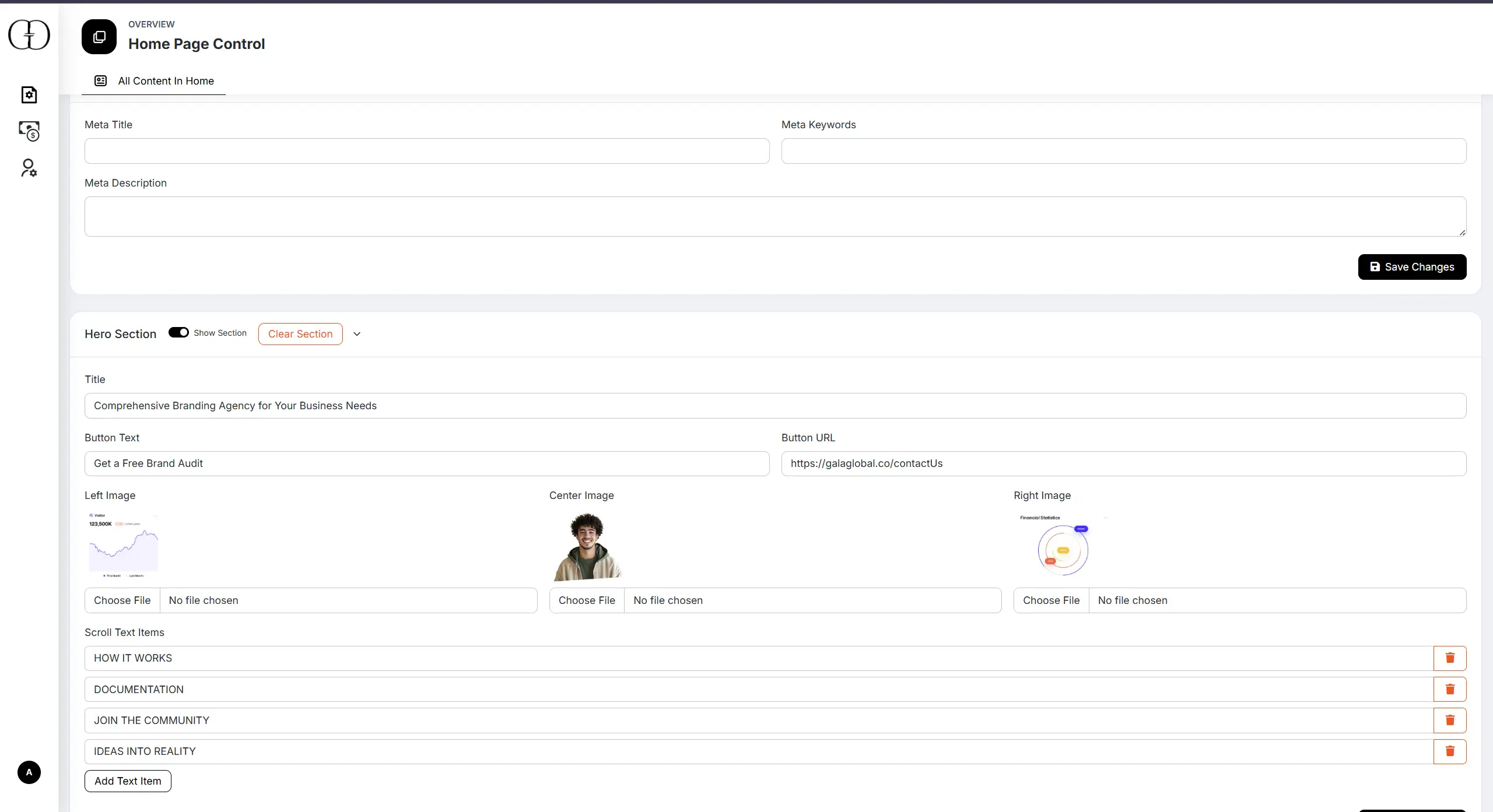Click the Add Text Item button

click(128, 781)
